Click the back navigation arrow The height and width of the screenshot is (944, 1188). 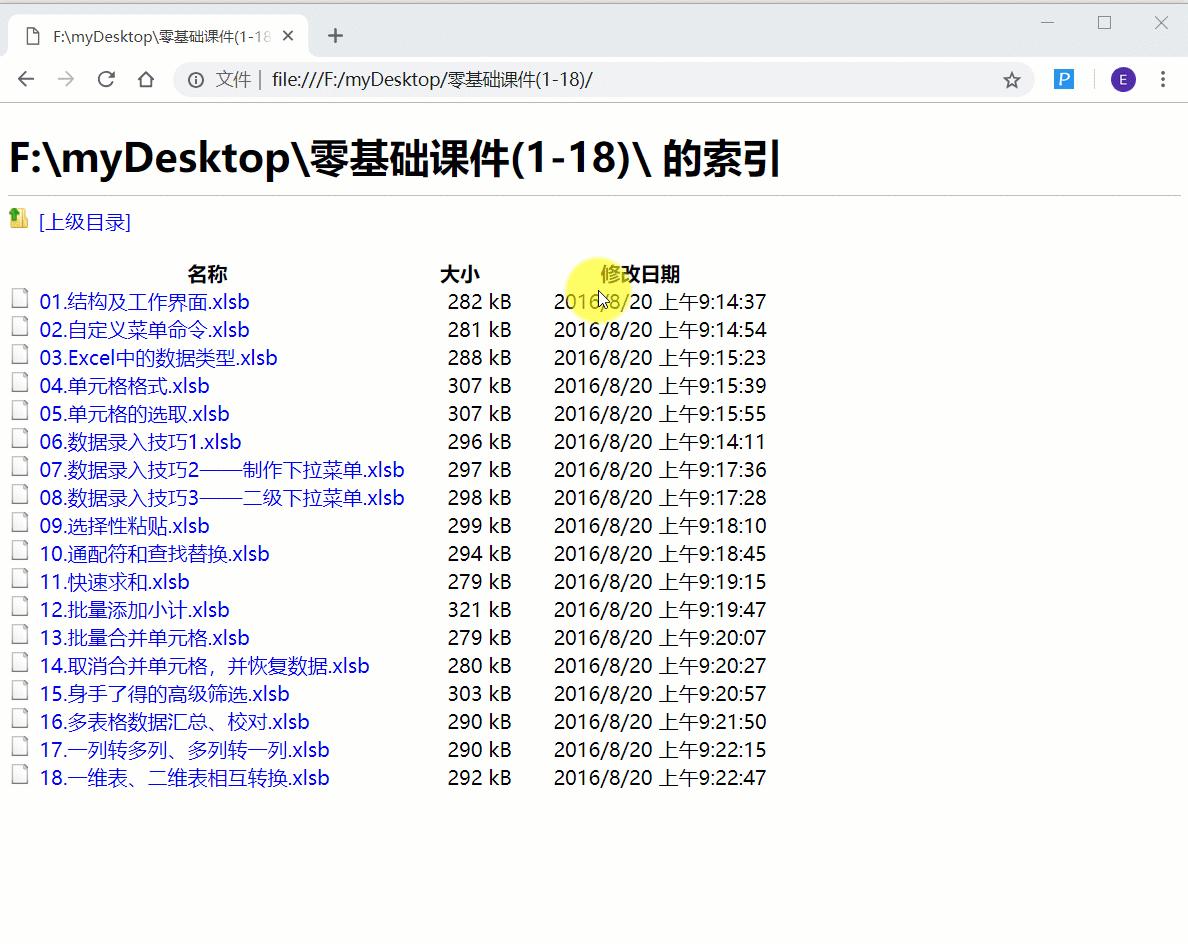[x=25, y=79]
